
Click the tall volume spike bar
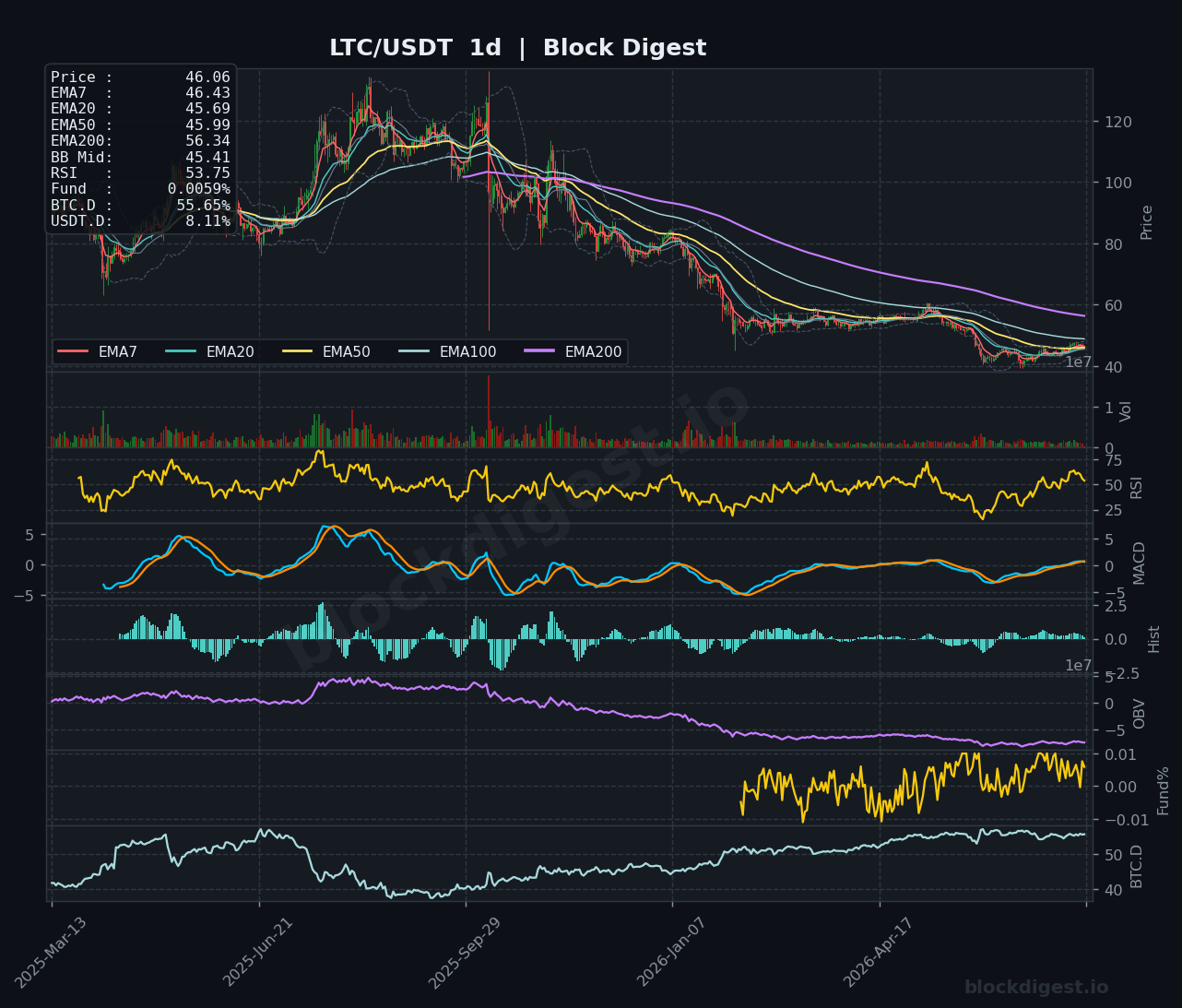[489, 411]
